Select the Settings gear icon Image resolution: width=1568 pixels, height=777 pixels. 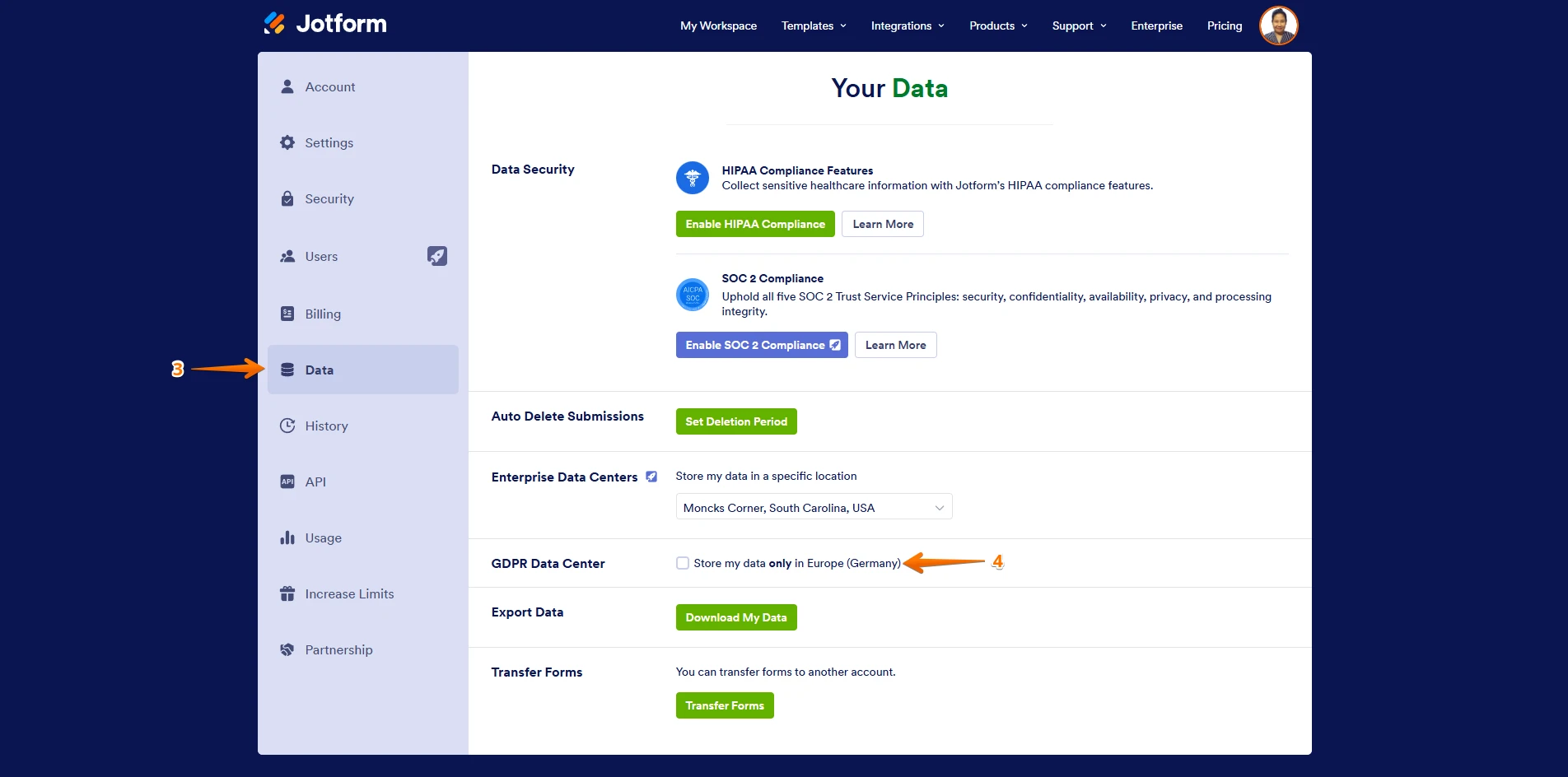coord(287,142)
